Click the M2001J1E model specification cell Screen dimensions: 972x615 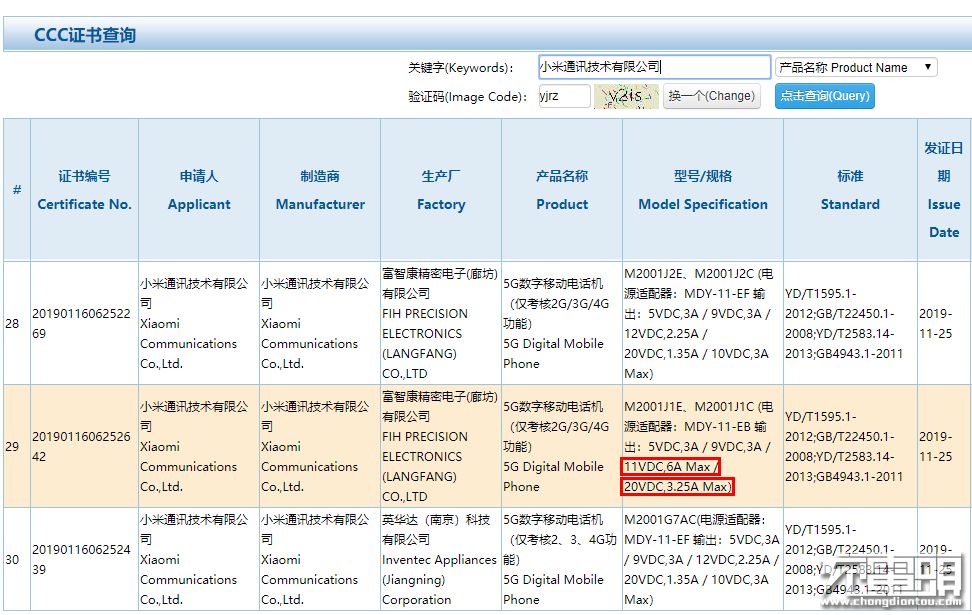point(703,446)
